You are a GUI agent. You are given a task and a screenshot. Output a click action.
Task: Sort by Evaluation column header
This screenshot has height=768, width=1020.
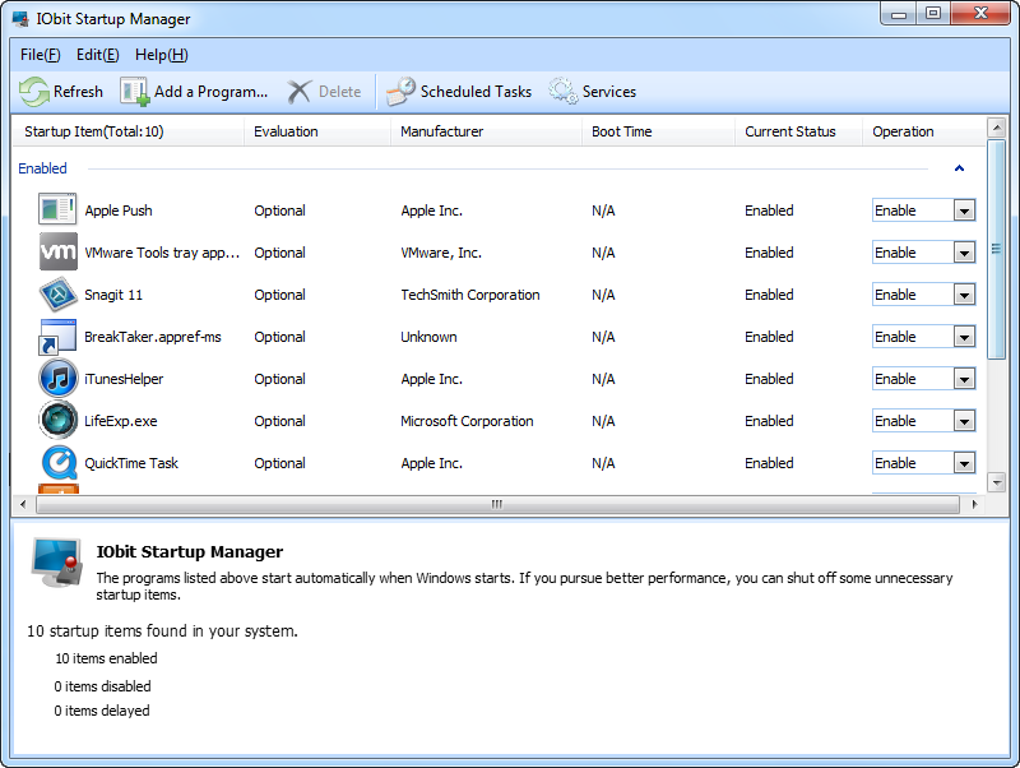[317, 131]
